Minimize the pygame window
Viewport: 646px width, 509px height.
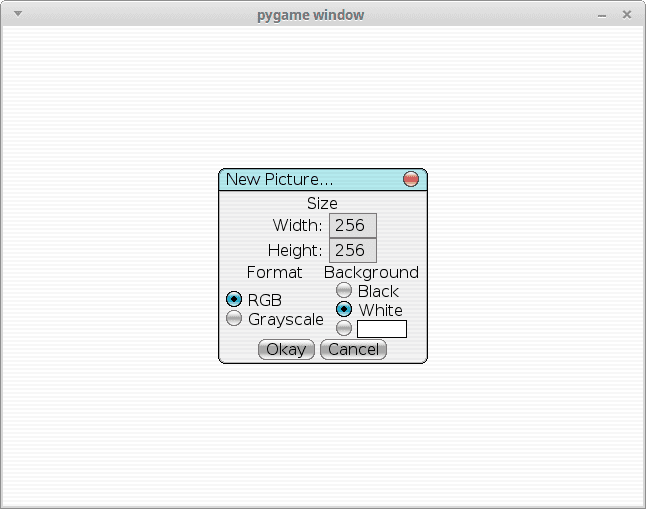pos(602,16)
